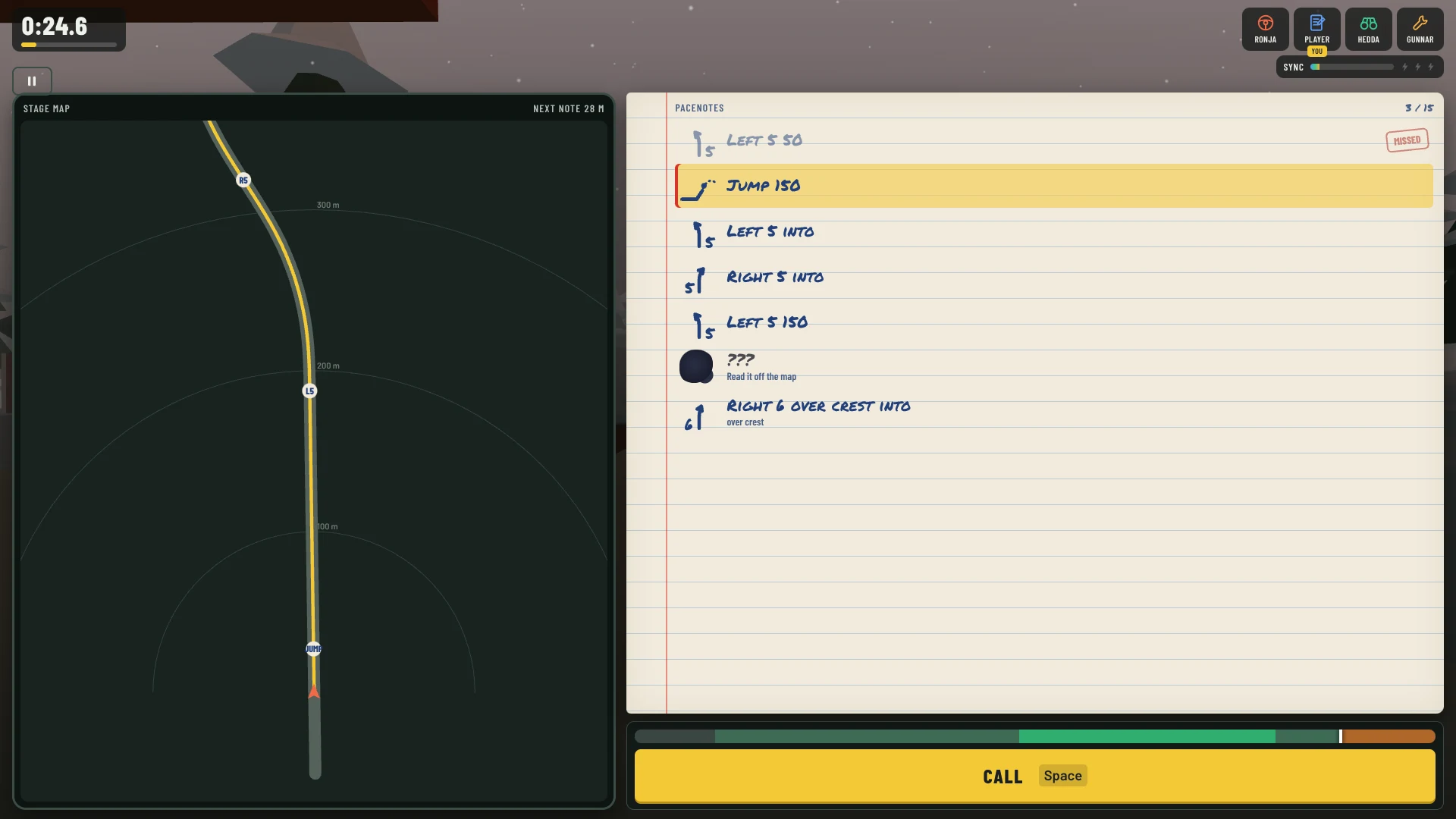
Task: Click the 3 / 15 note counter
Action: click(x=1419, y=108)
